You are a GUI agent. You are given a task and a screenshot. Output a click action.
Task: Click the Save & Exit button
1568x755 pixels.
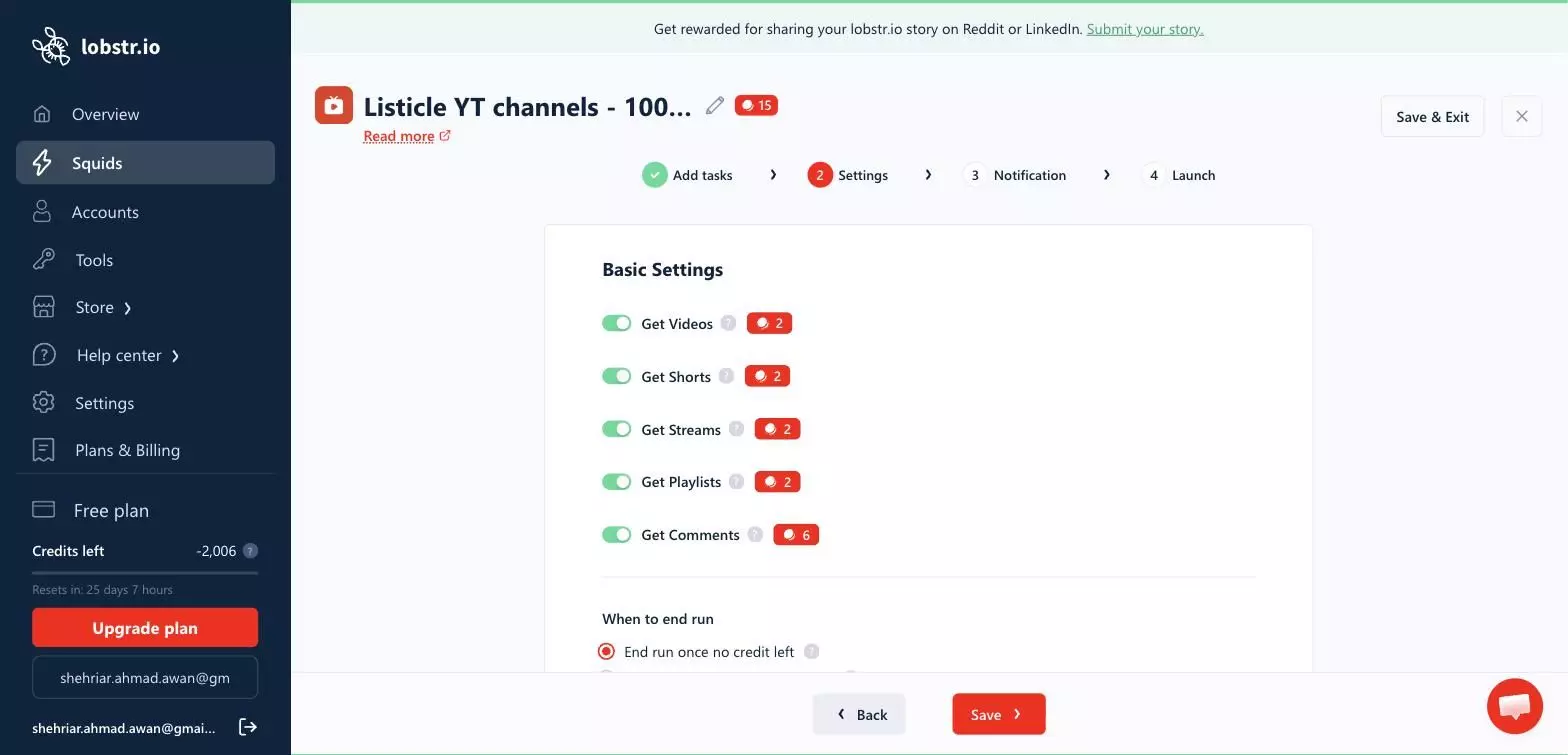pos(1433,117)
